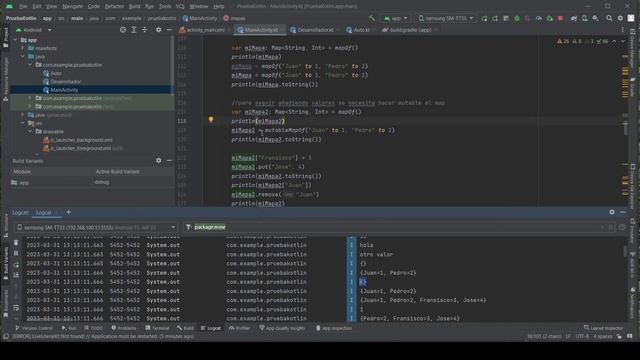640x360 pixels.
Task: Expand the manifests folder
Action: tap(23, 48)
